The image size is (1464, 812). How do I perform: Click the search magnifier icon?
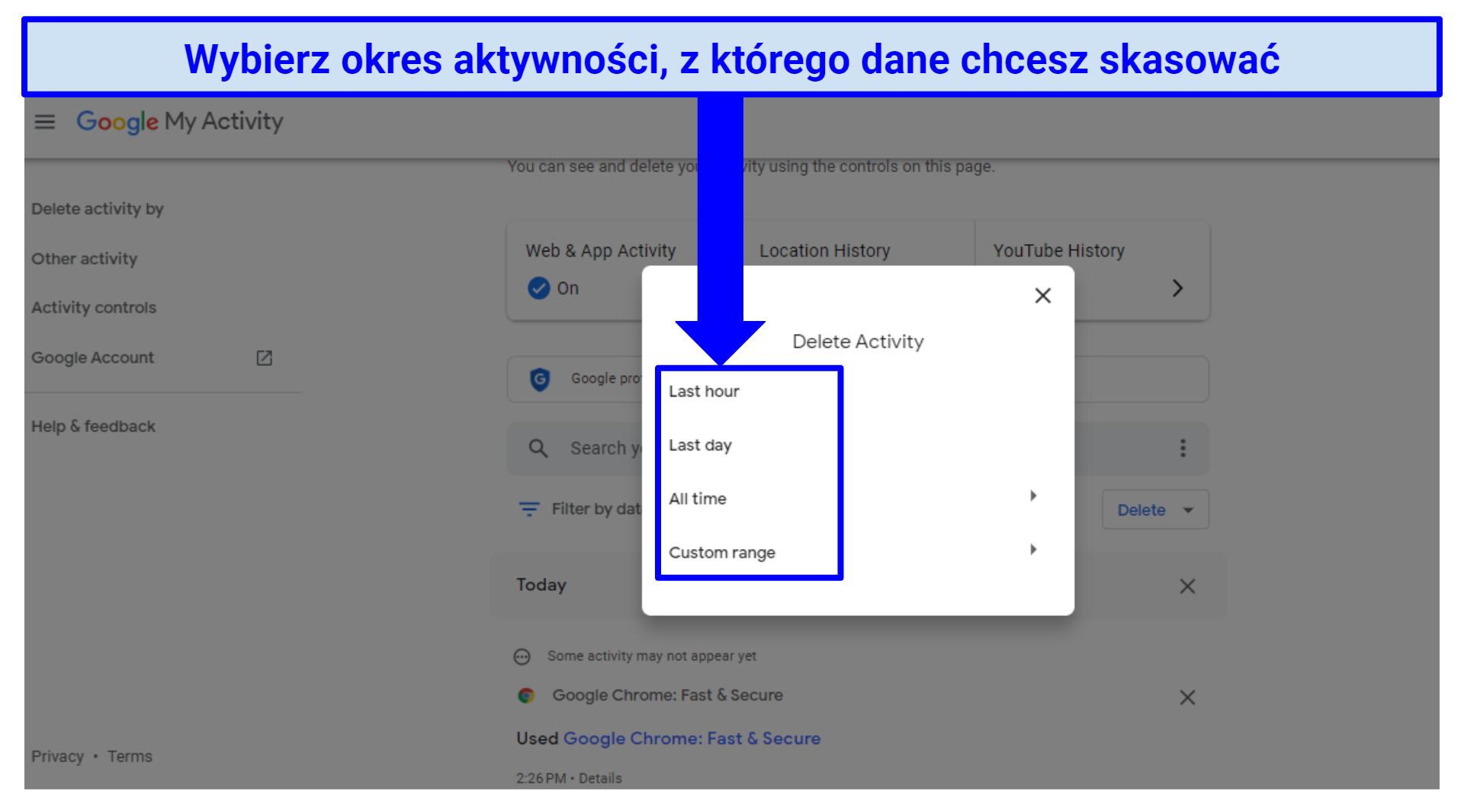point(538,448)
